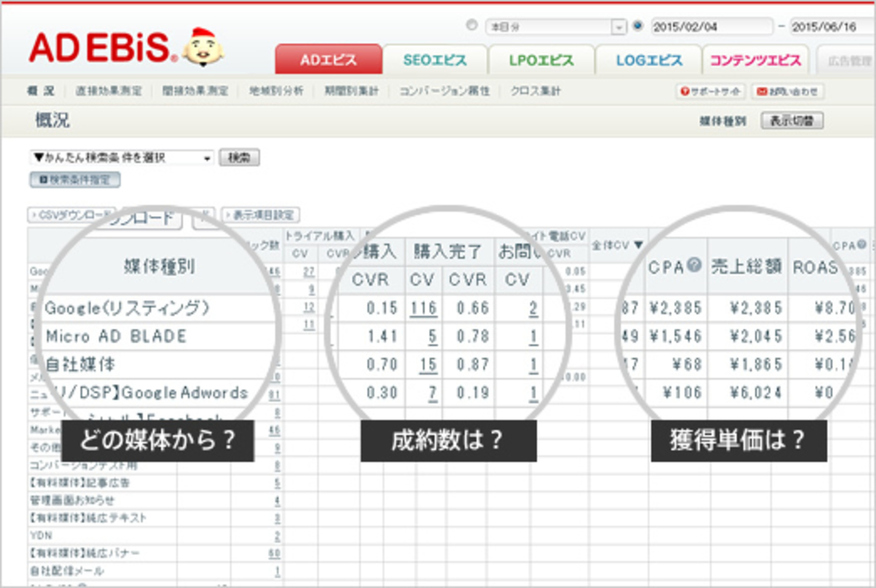This screenshot has width=876, height=588.
Task: Switch to the SEOエビス tab
Action: 436,60
